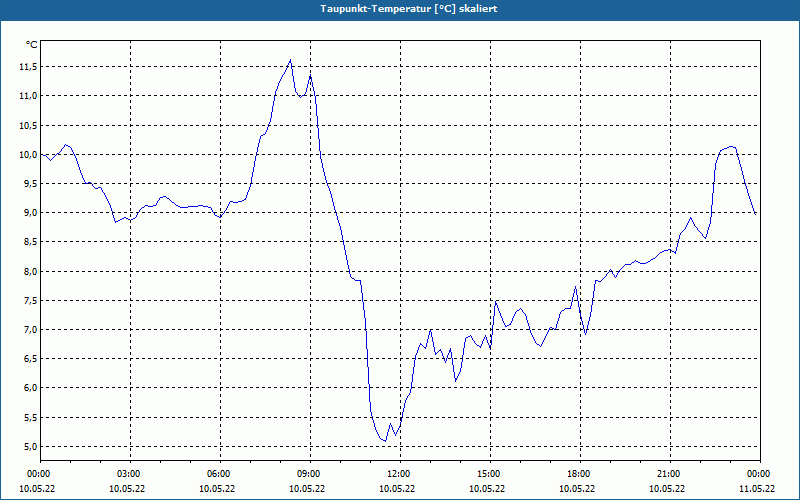The image size is (800, 500).
Task: Click the 6,0 y-axis label
Action: tap(30, 388)
